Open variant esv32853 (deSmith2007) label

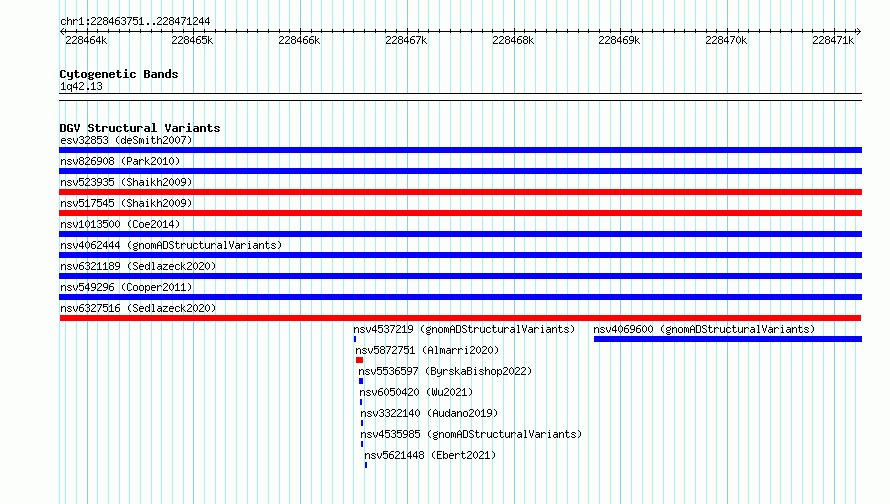tap(126, 140)
